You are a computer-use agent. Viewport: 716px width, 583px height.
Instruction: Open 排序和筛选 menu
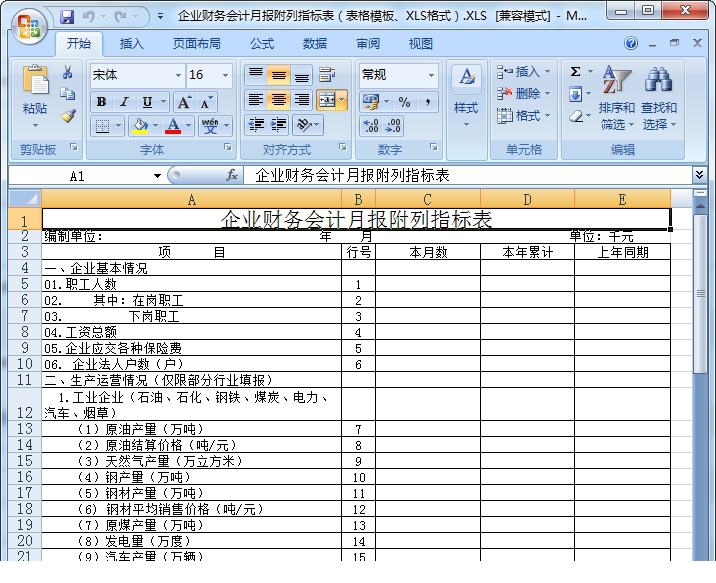click(616, 97)
